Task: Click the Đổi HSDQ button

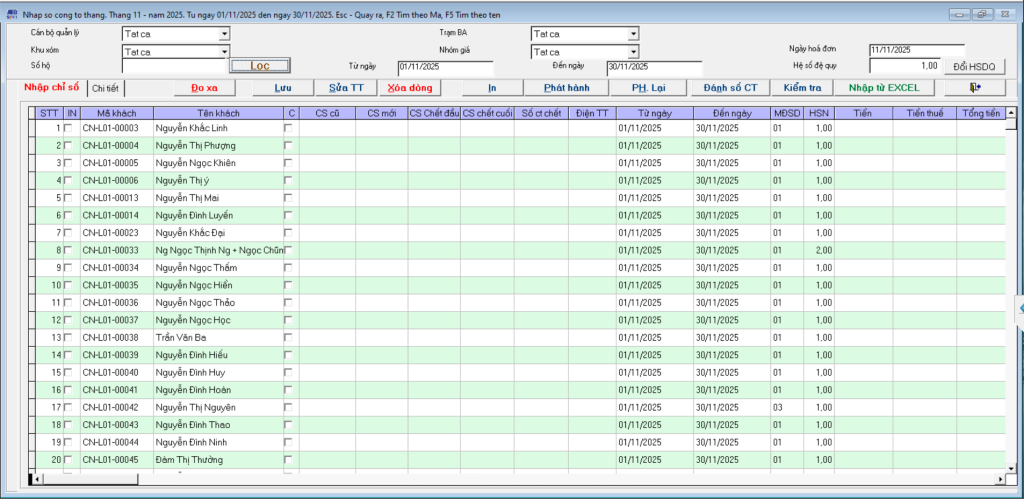Action: pos(974,66)
